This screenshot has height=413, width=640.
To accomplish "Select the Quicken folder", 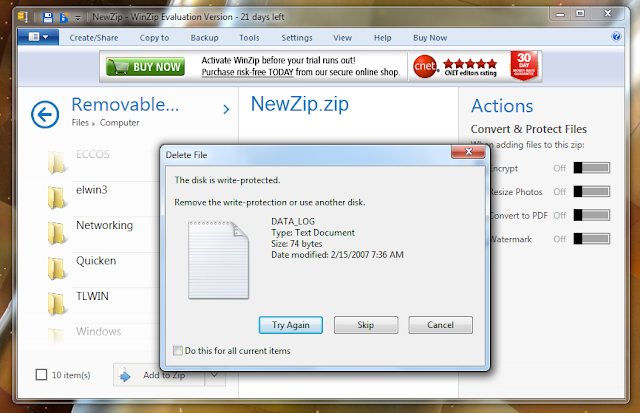I will pos(96,261).
